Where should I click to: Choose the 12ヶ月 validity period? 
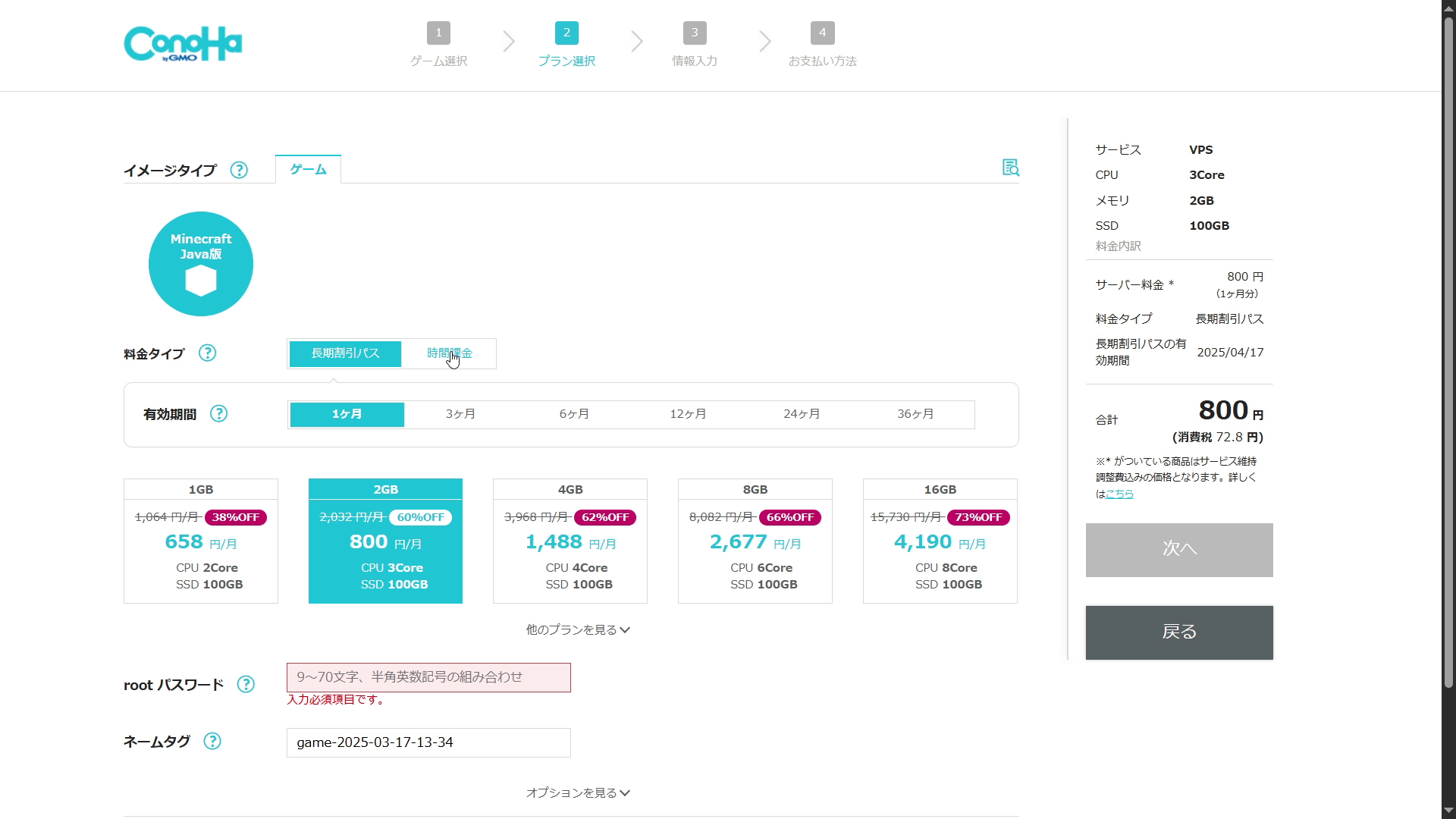click(x=688, y=414)
